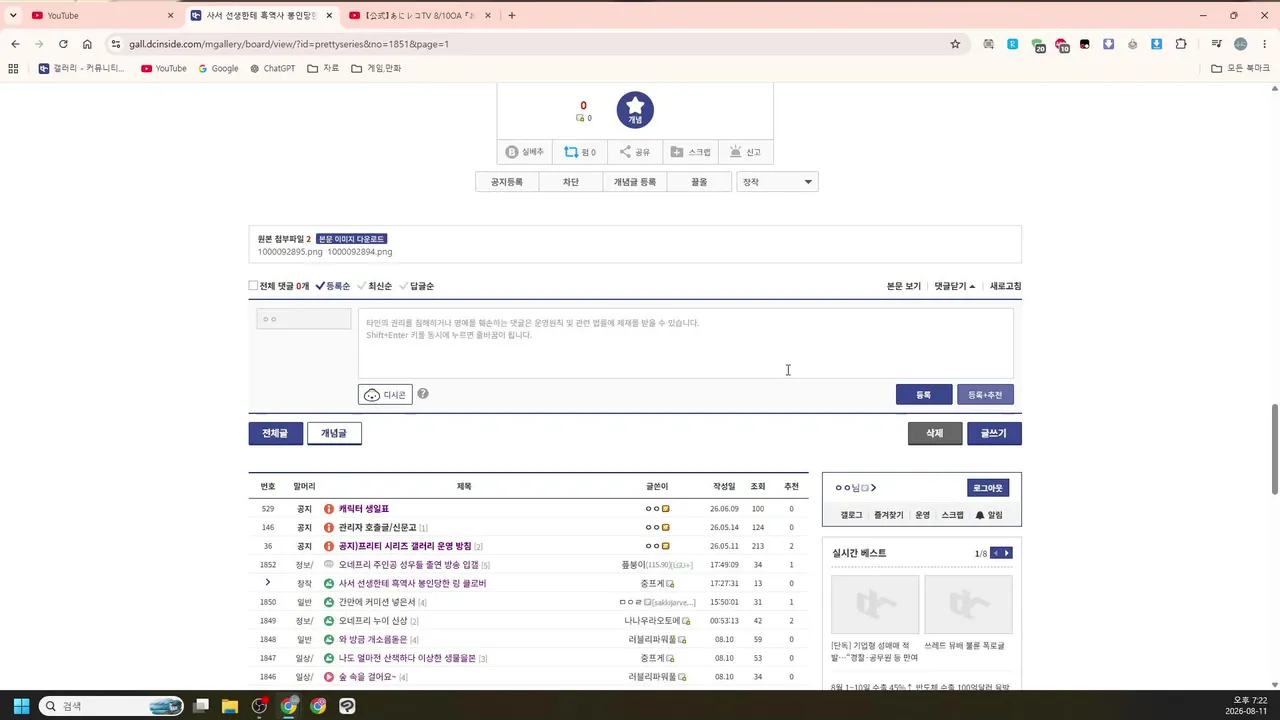Viewport: 1280px width, 720px height.
Task: Open the media control icon in toolbar
Action: point(1216,44)
